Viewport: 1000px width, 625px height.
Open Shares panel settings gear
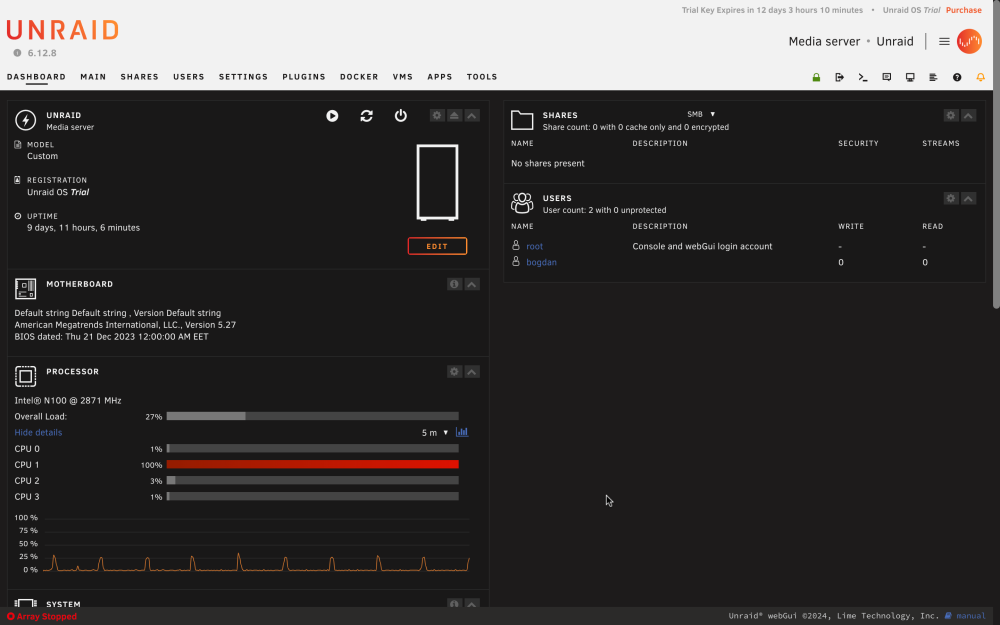tap(951, 115)
